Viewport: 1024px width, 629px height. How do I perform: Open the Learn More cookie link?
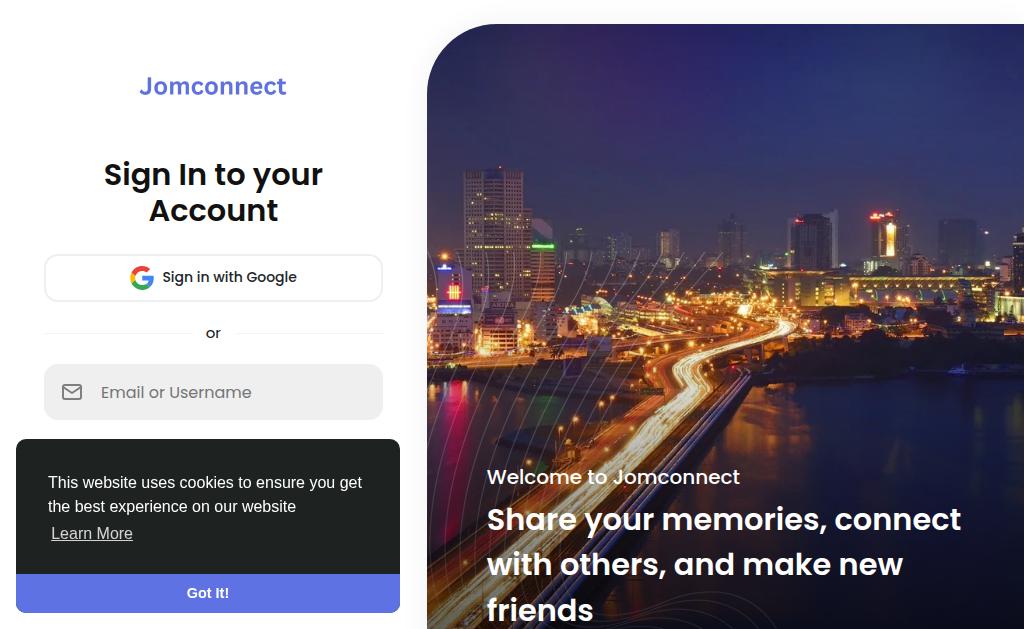[x=92, y=534]
